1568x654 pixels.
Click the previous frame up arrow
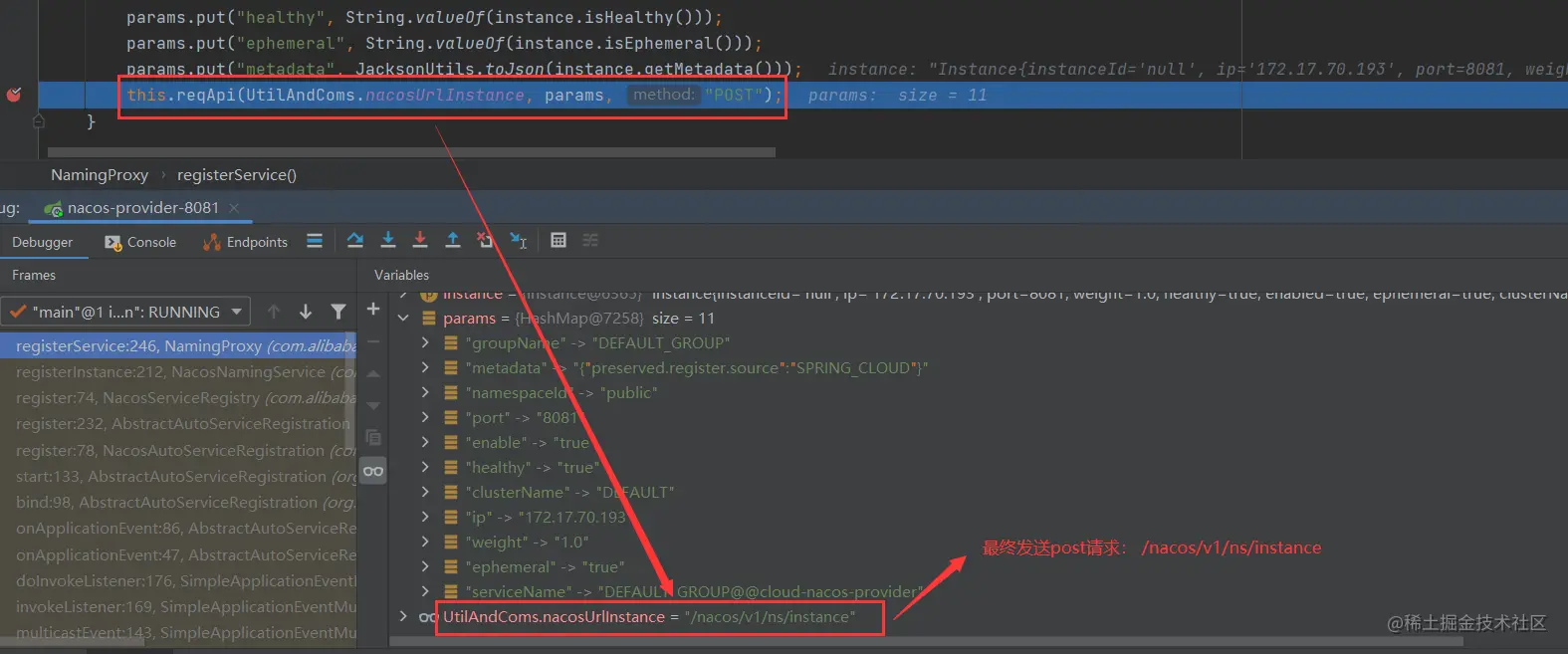coord(274,312)
